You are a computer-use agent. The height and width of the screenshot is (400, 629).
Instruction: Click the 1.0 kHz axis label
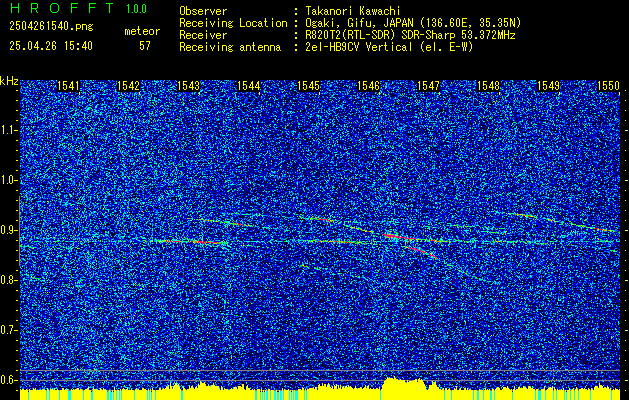[x=8, y=180]
